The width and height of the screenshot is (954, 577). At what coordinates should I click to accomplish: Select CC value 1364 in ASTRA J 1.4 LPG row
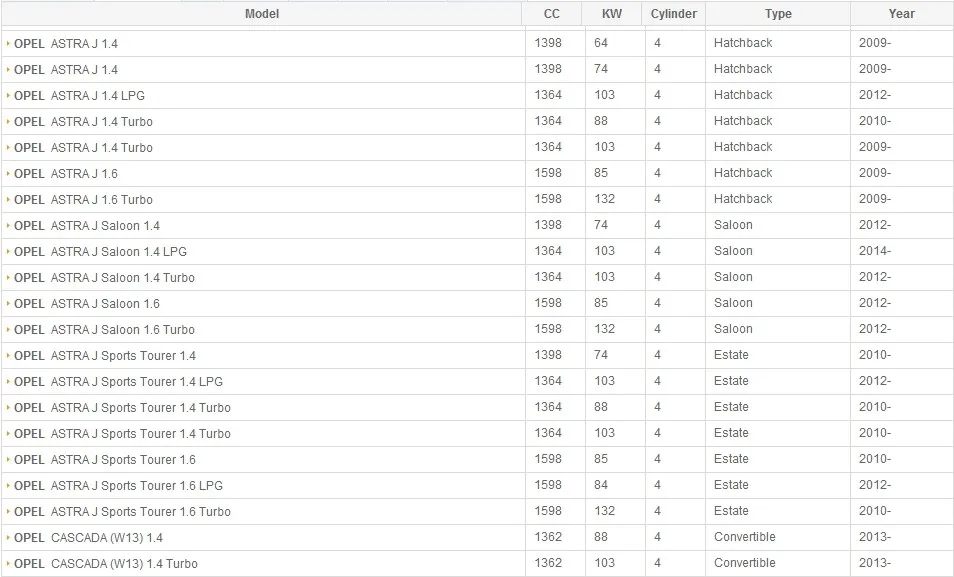[548, 95]
